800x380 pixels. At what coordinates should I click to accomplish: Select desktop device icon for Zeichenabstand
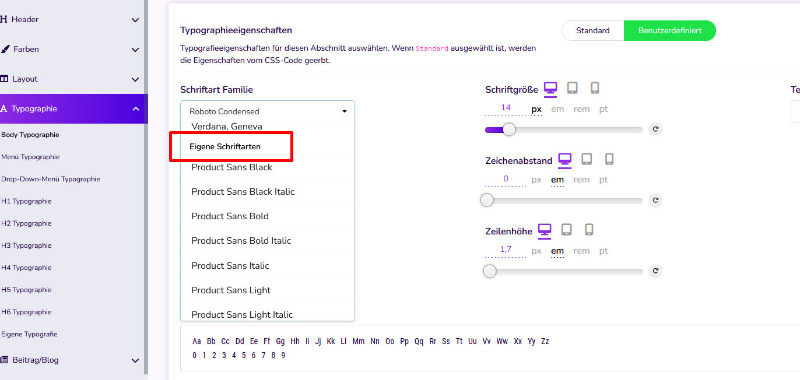pos(564,160)
